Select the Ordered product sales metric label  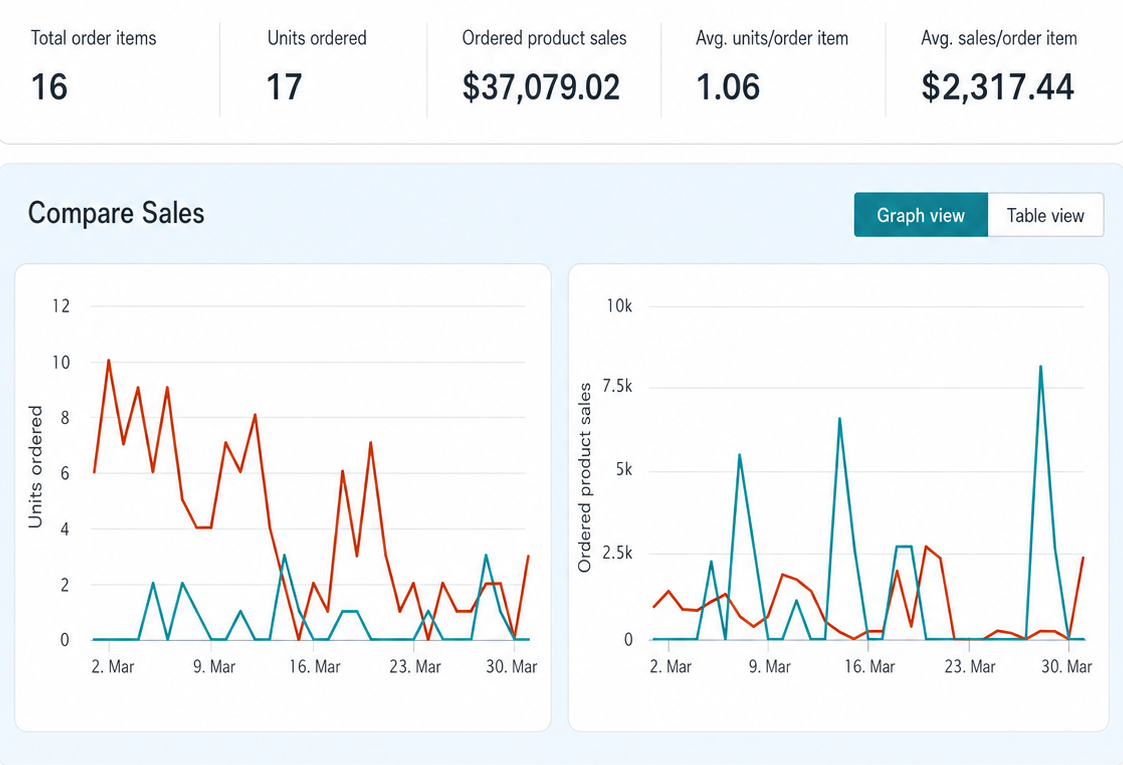[544, 38]
